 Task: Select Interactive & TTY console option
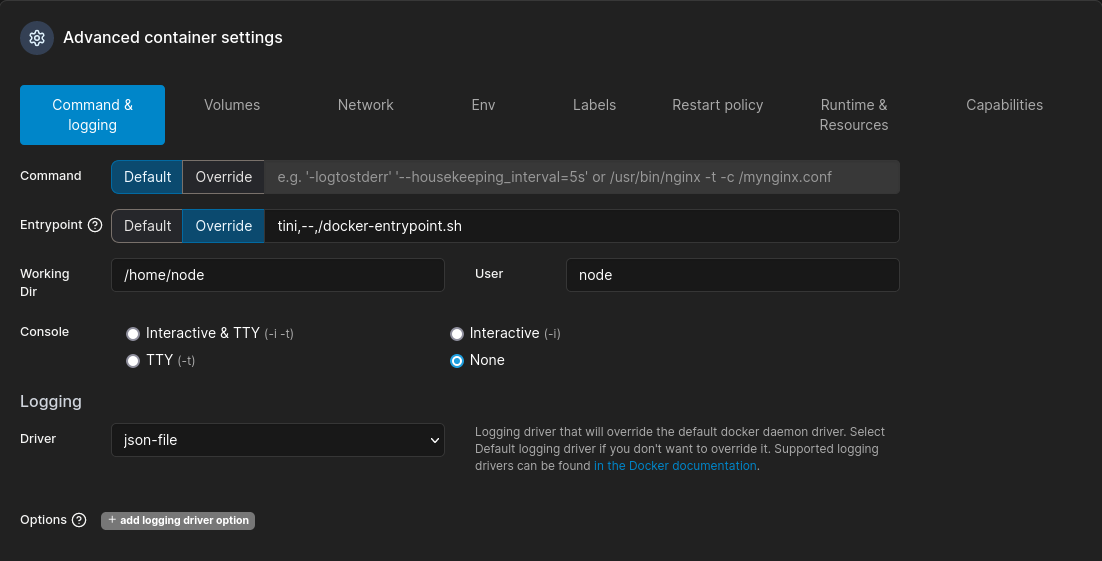pos(133,334)
